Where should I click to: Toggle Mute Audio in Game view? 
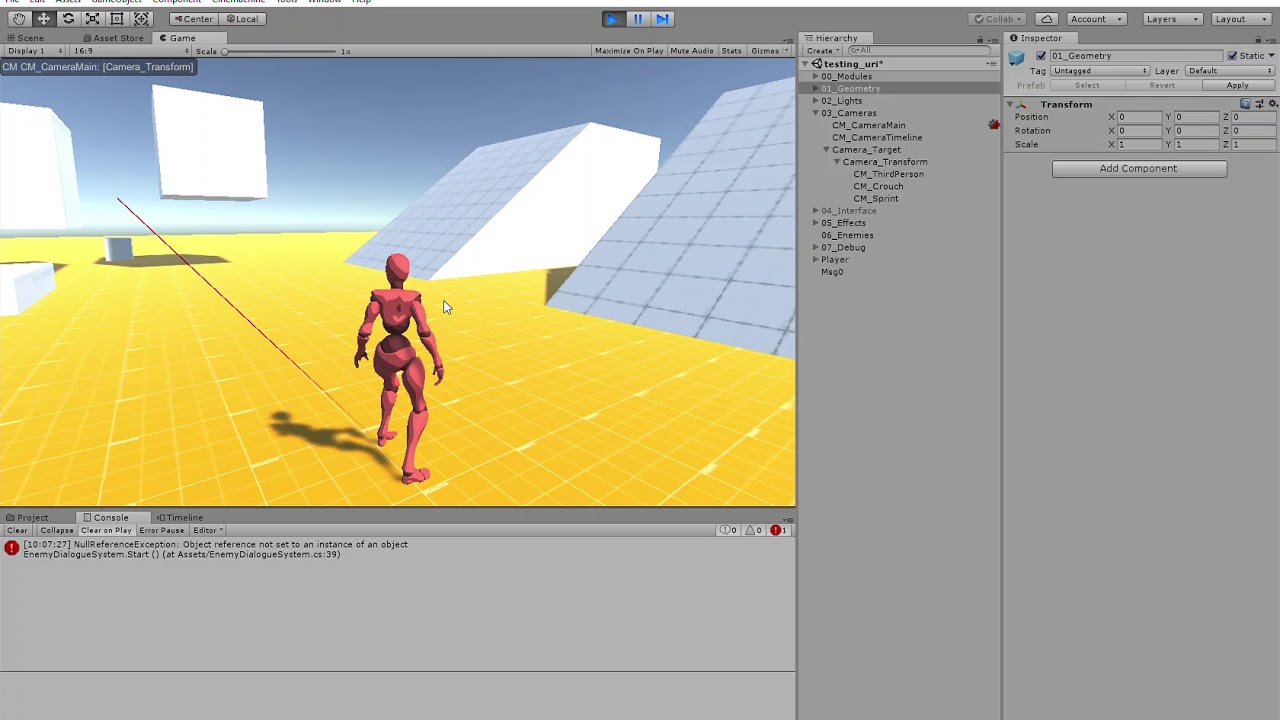691,51
